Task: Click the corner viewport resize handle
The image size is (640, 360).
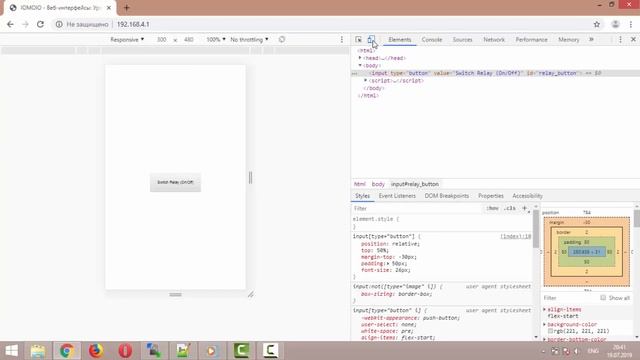Action: (x=251, y=294)
